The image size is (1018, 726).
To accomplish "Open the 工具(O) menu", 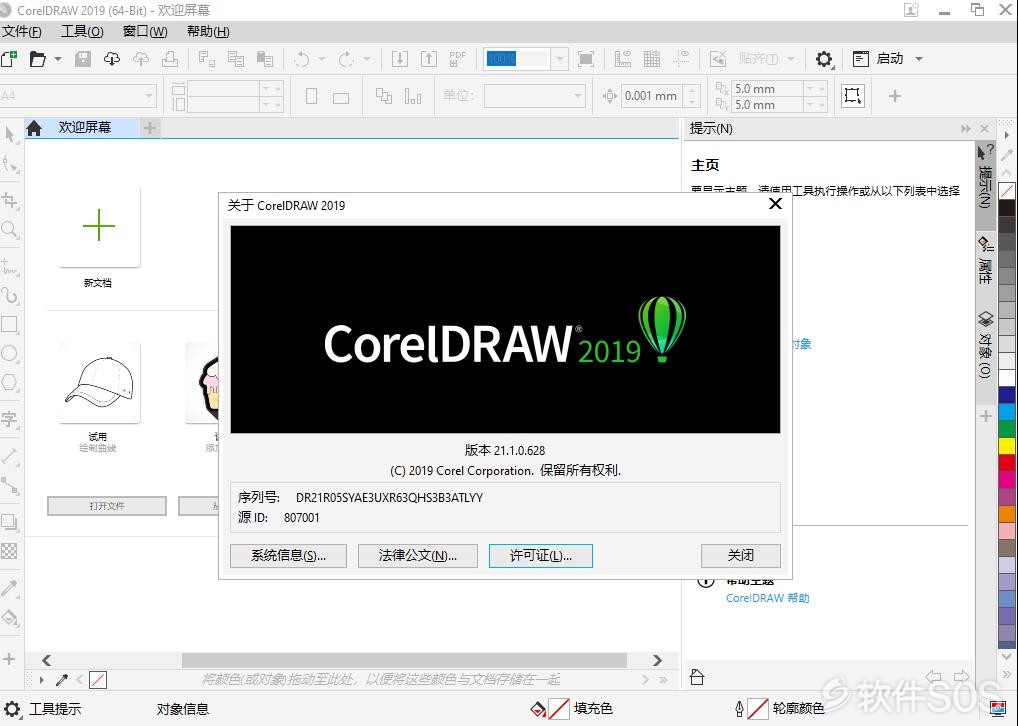I will pos(82,32).
